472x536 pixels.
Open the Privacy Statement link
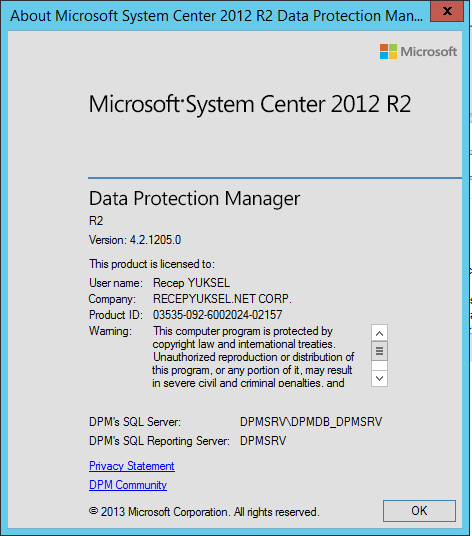pos(132,466)
